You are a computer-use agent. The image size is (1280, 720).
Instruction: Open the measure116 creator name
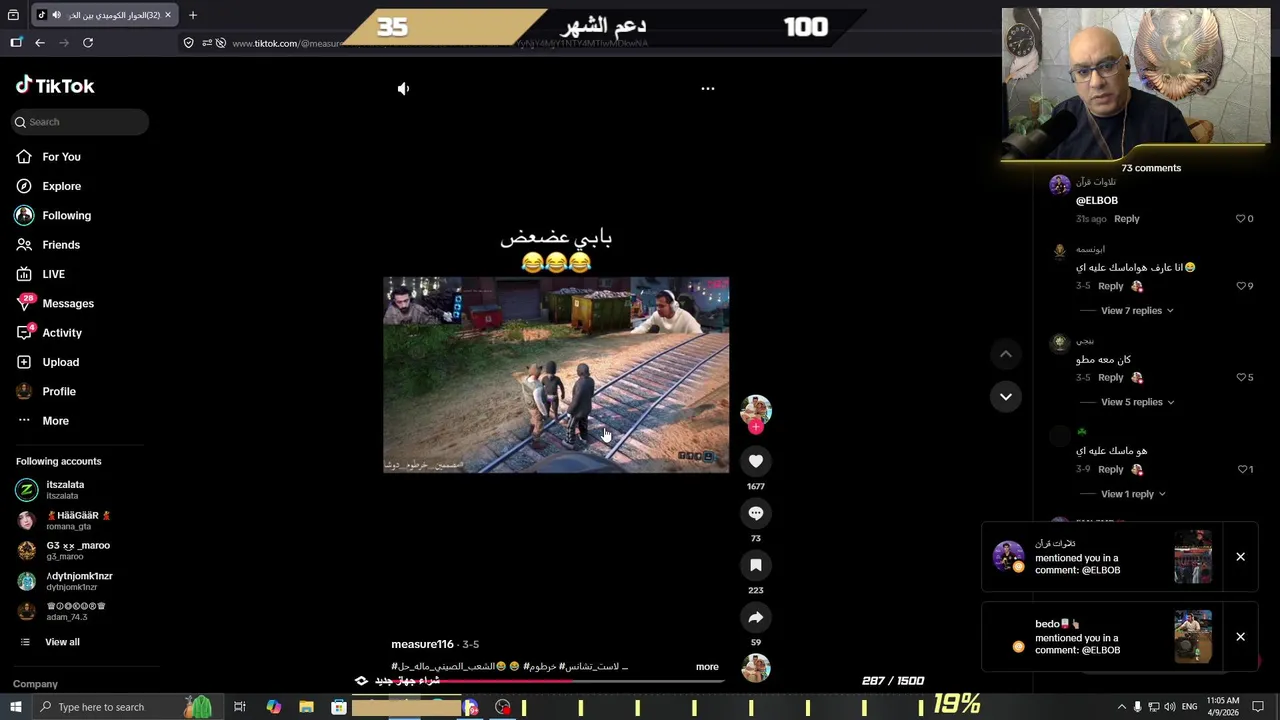point(422,645)
